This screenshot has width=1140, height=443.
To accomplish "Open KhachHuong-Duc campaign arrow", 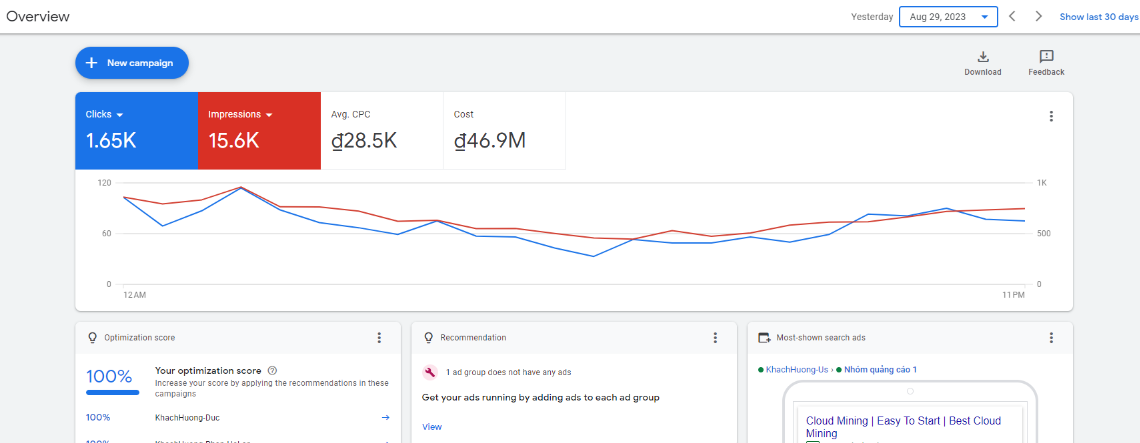I will (x=385, y=418).
